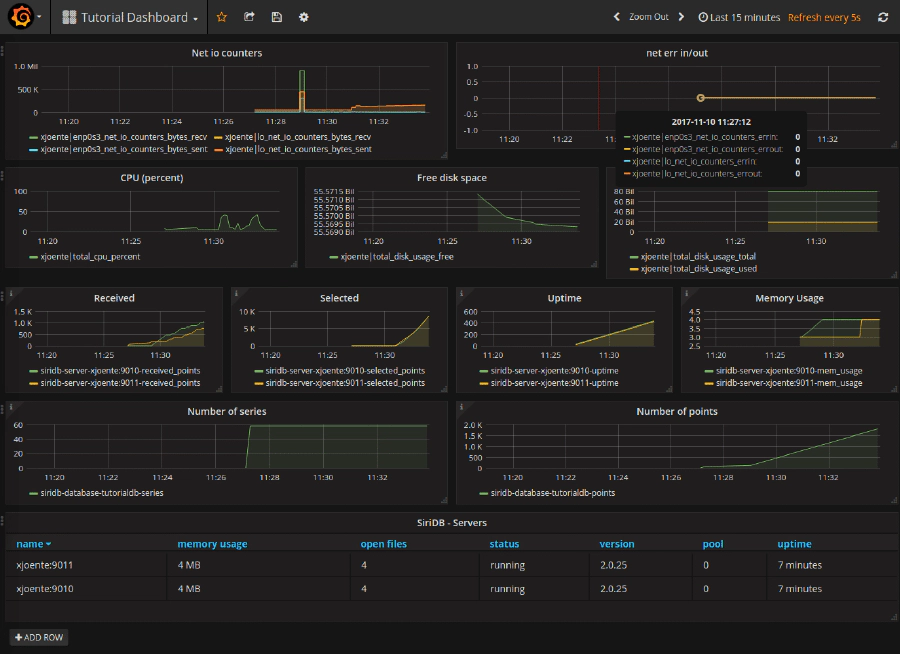900x654 pixels.
Task: Open the Memory Usage panel title menu
Action: (x=789, y=298)
